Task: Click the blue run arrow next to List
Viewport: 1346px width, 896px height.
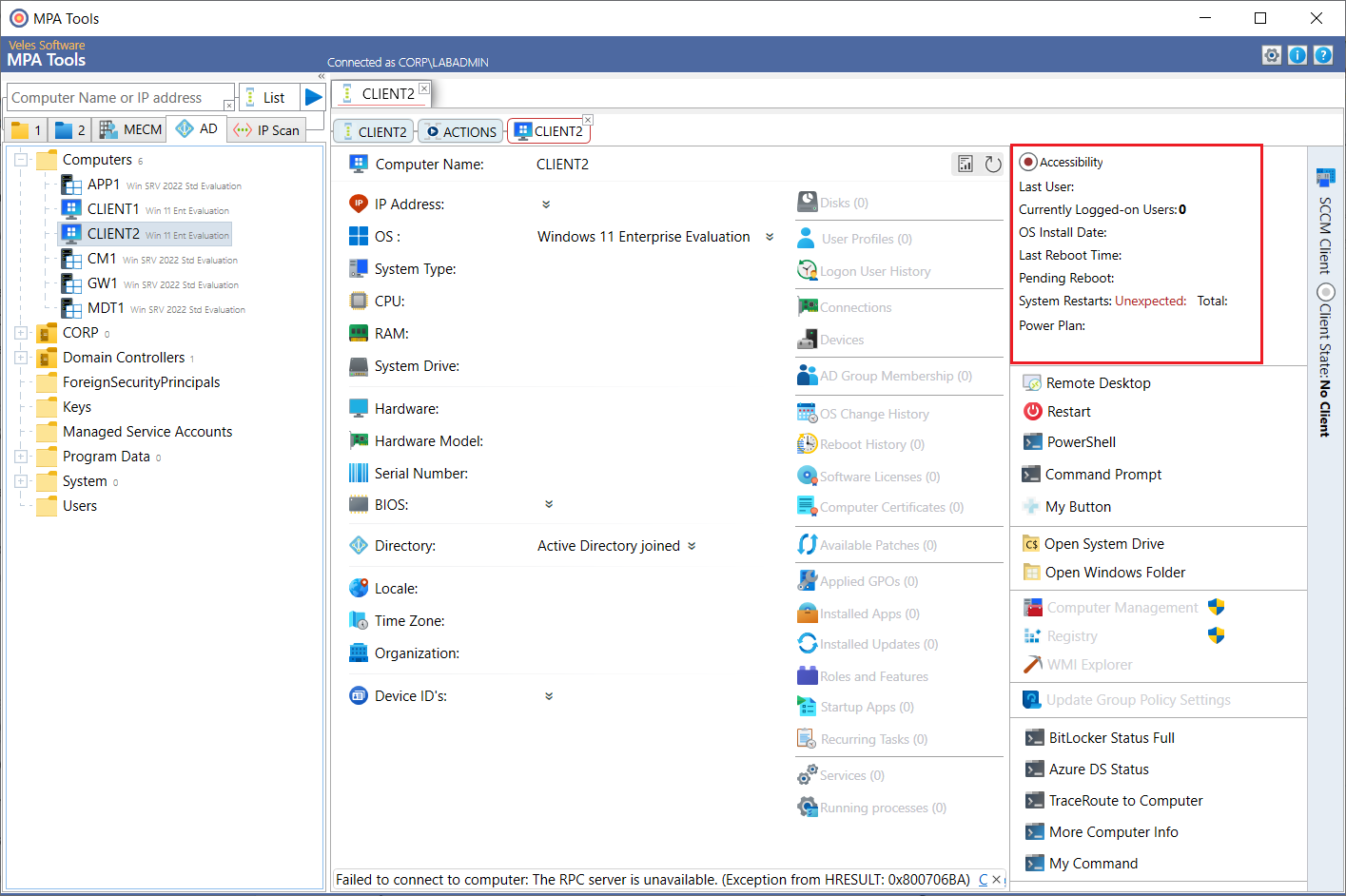Action: coord(313,97)
